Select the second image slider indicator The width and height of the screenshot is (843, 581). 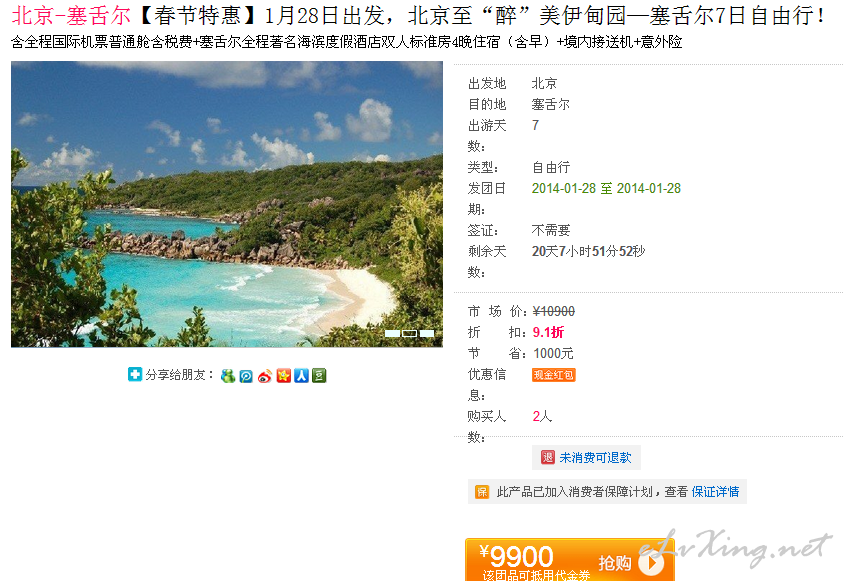(x=410, y=334)
